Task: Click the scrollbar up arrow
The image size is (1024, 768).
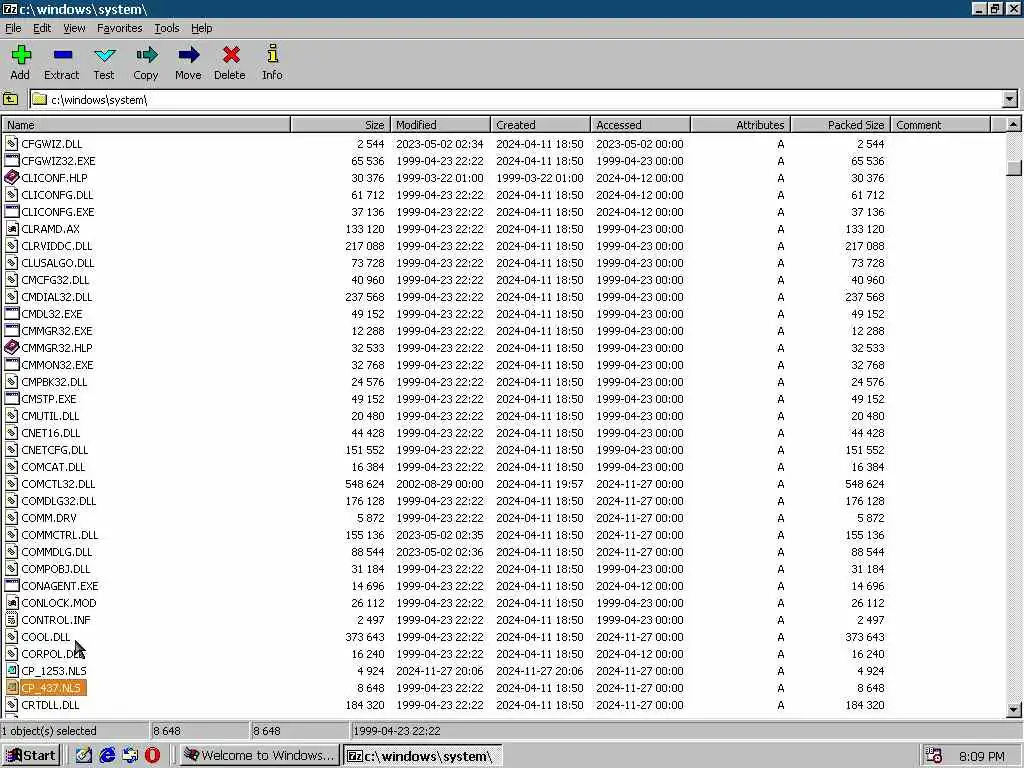Action: pyautogui.click(x=1014, y=124)
